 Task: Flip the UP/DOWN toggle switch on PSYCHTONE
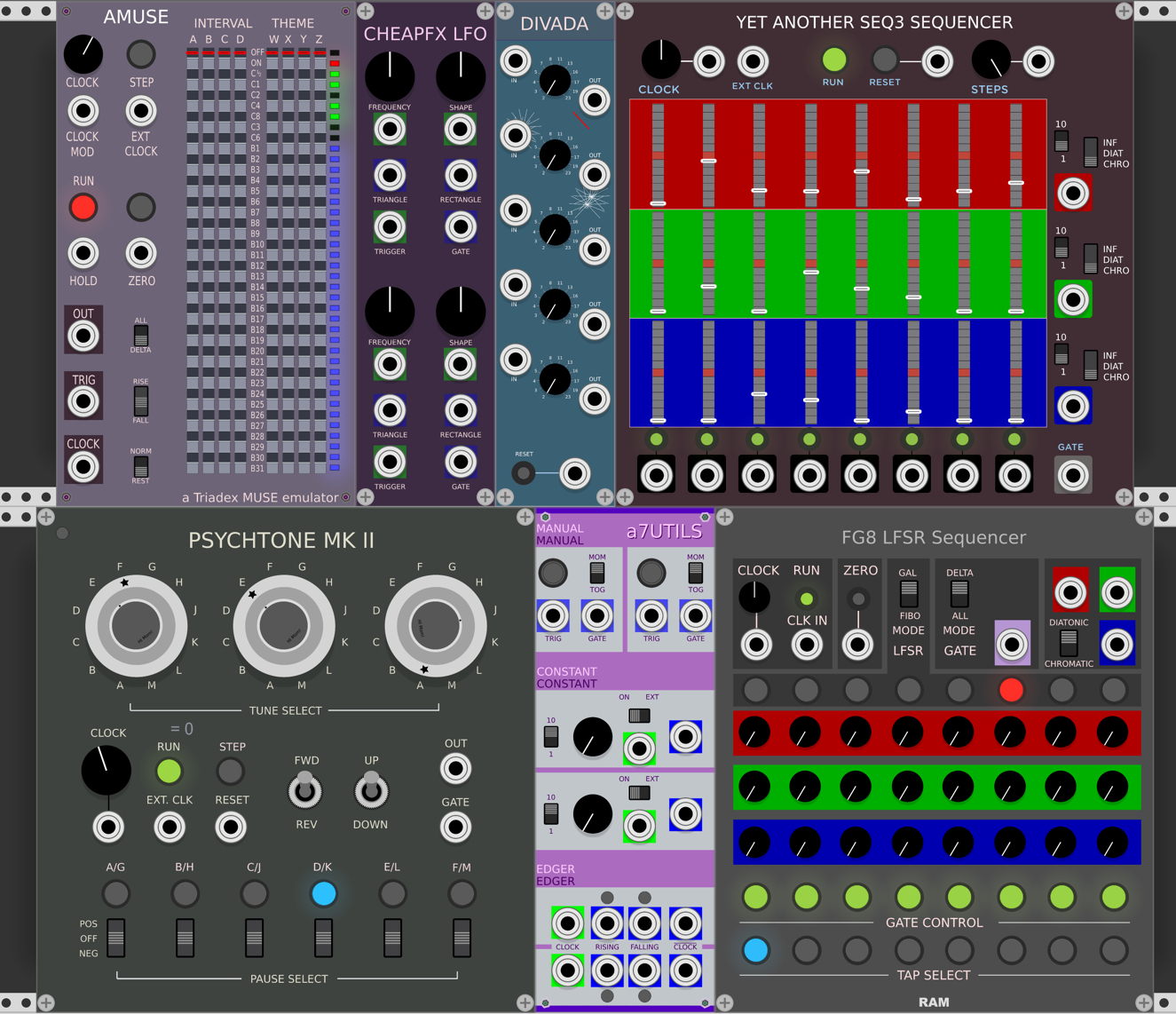point(371,789)
